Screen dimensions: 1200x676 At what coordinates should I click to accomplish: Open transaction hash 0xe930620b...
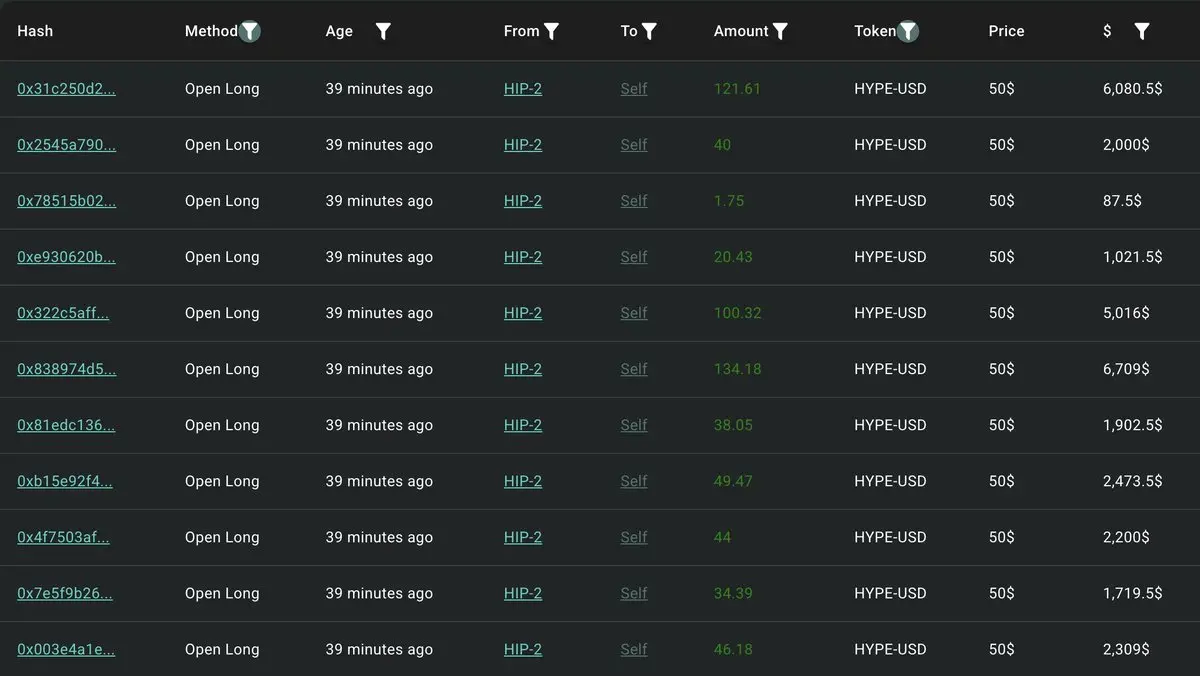pos(66,257)
